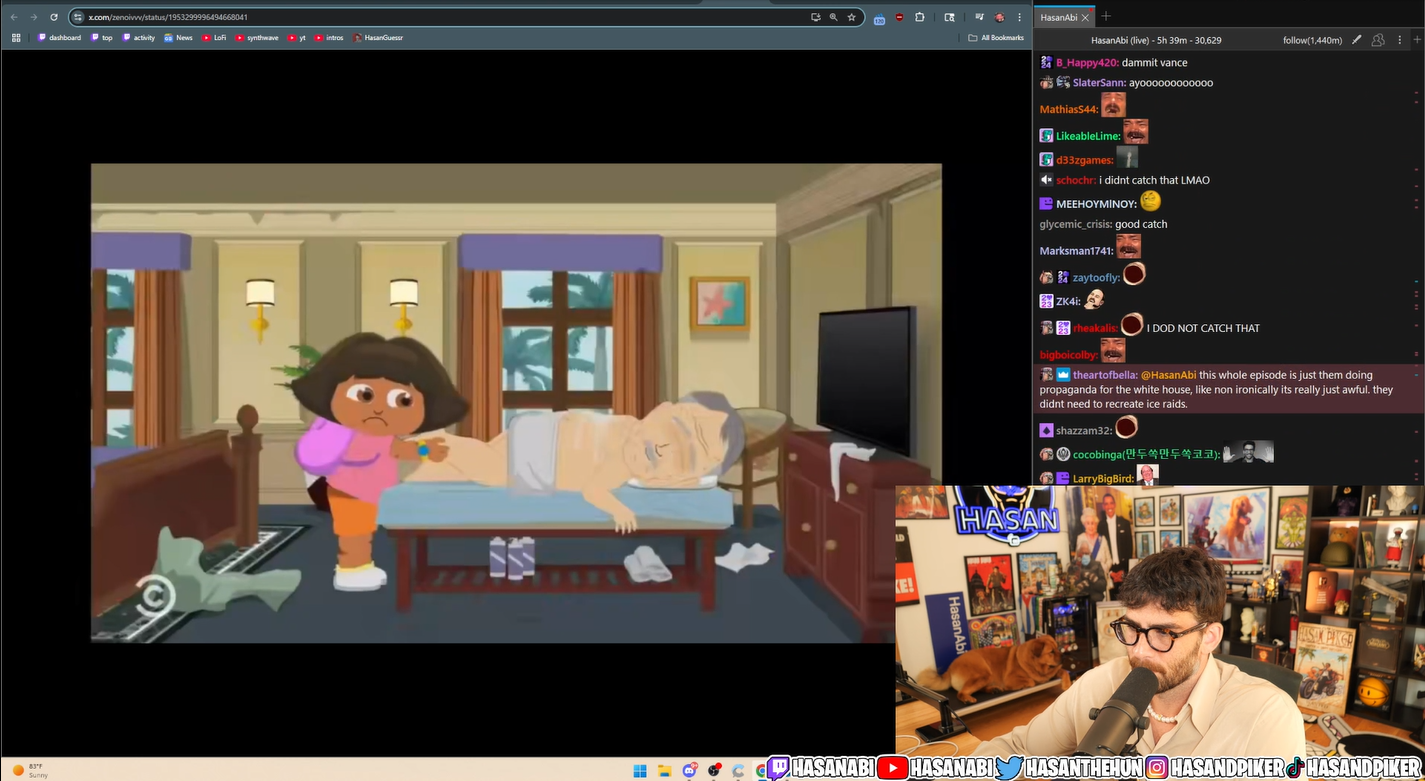
Task: Click username MEEHOYMINOY in chat
Action: point(1097,205)
